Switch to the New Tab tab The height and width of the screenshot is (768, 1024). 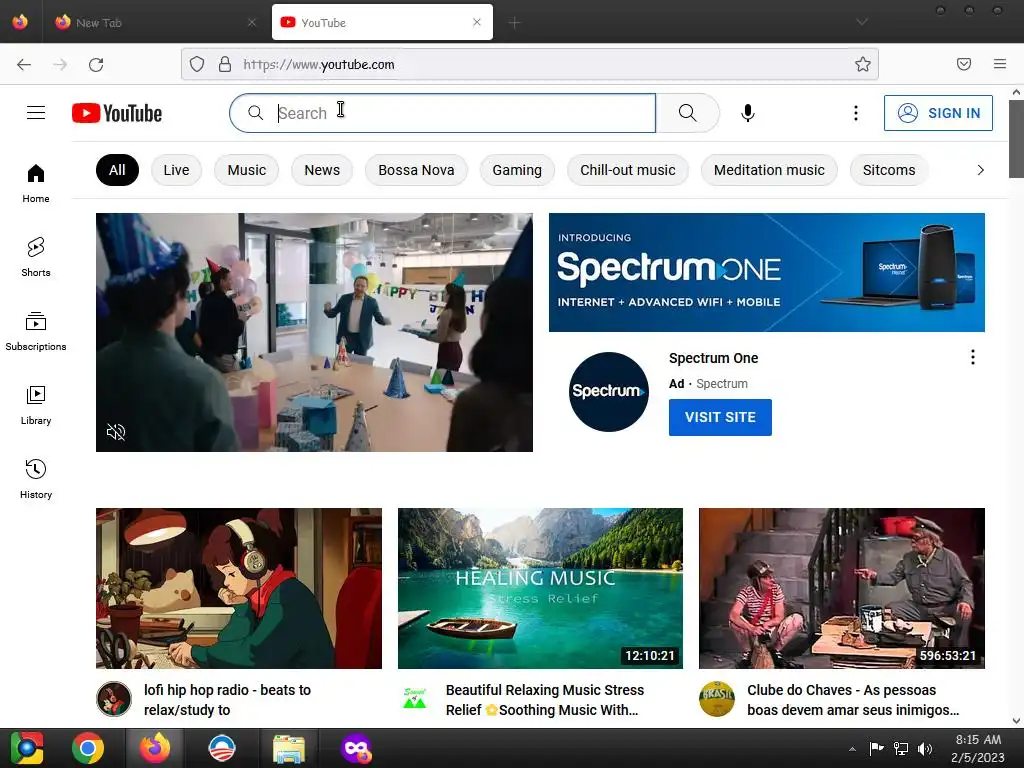pos(155,23)
